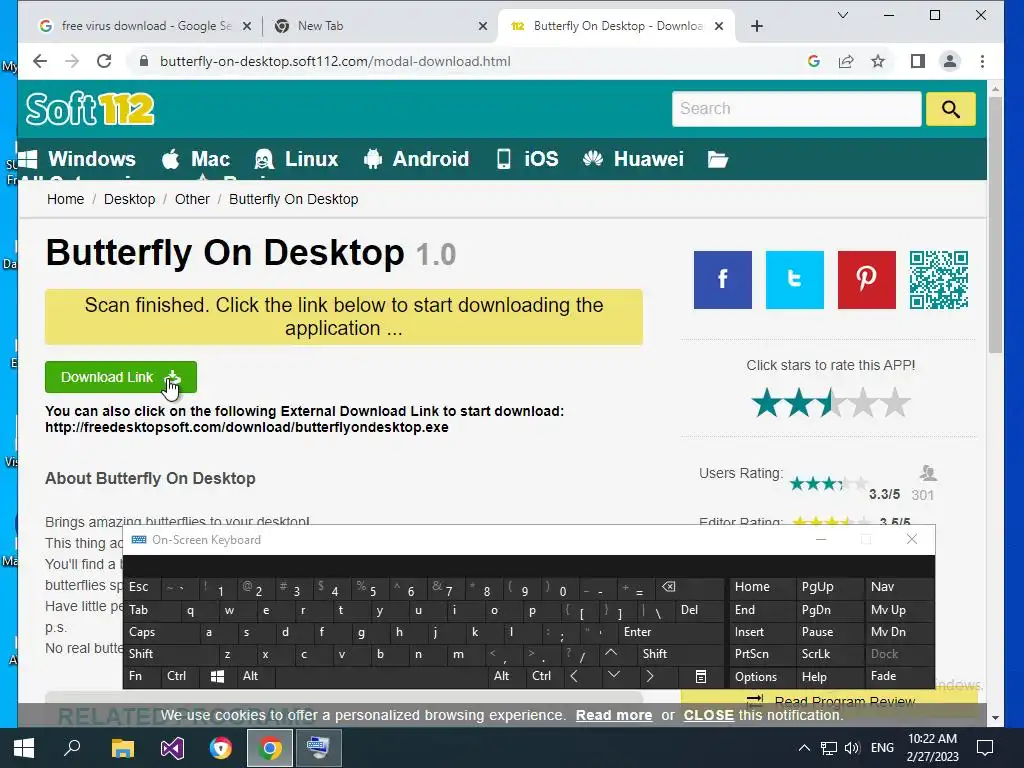Open the Linux category

click(x=296, y=159)
